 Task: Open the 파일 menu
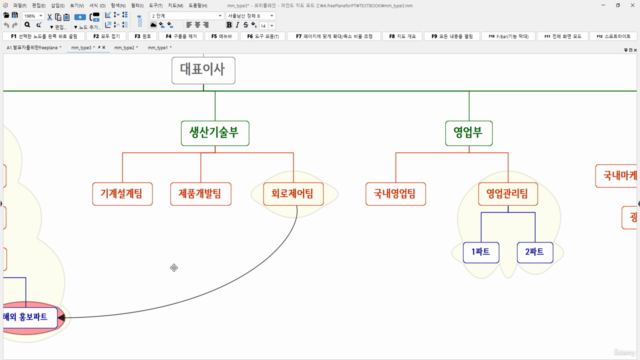coord(20,6)
